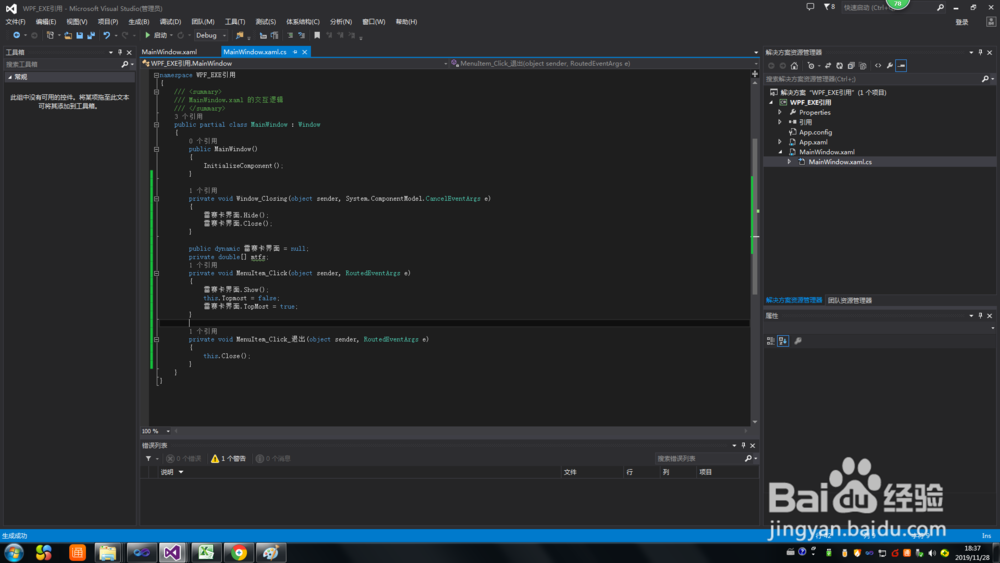Click the Collapse All icon in Solution Explorer
The height and width of the screenshot is (563, 1000).
point(851,66)
